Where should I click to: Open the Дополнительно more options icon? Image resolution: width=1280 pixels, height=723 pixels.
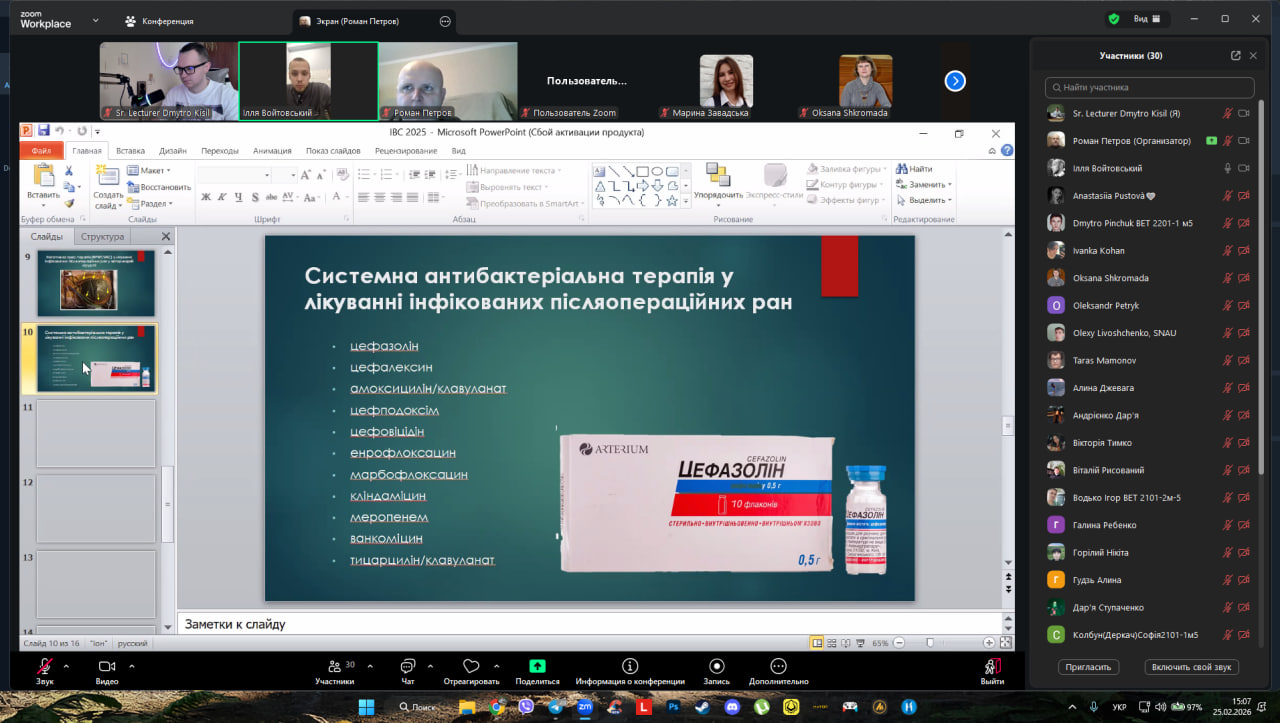point(778,666)
